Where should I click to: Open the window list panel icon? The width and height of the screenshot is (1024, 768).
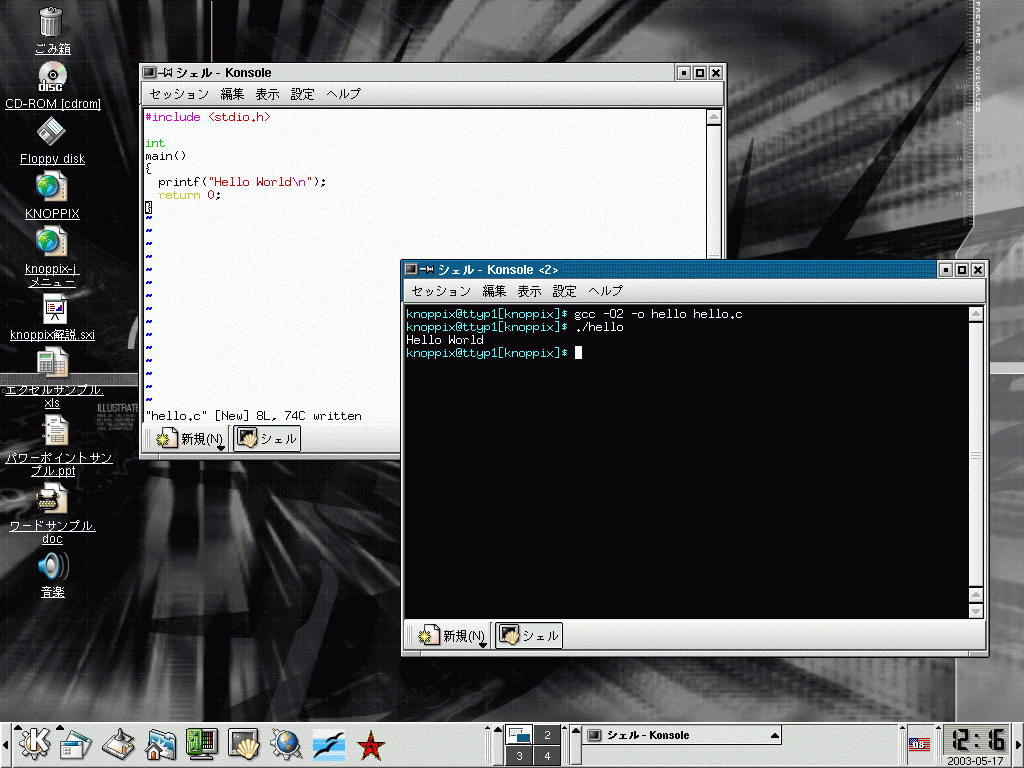click(x=76, y=744)
